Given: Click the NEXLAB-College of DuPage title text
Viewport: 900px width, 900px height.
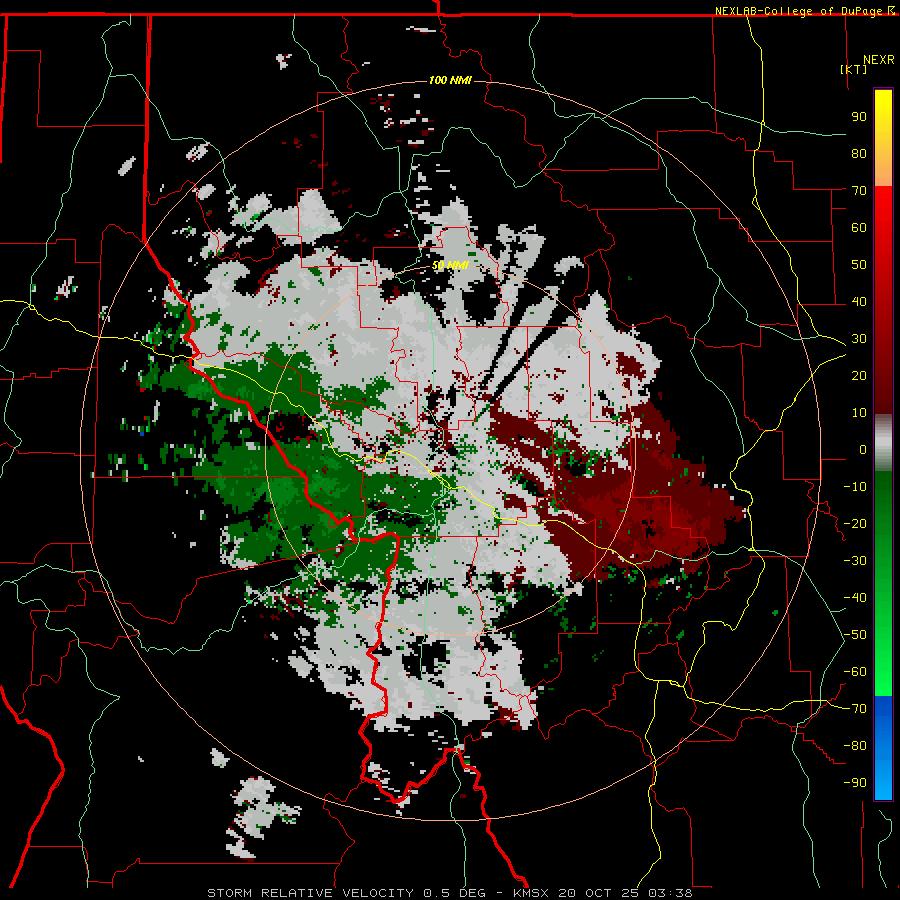Looking at the screenshot, I should click(798, 11).
